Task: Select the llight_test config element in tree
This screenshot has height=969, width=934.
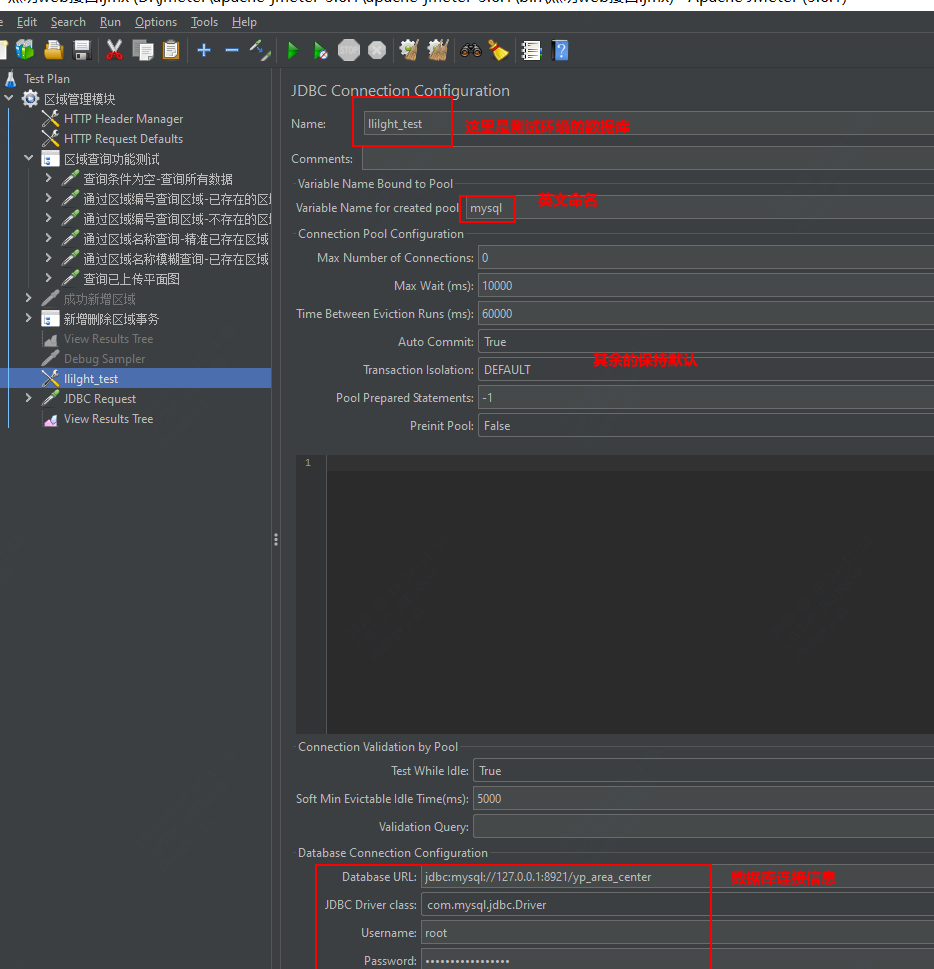Action: coord(91,378)
